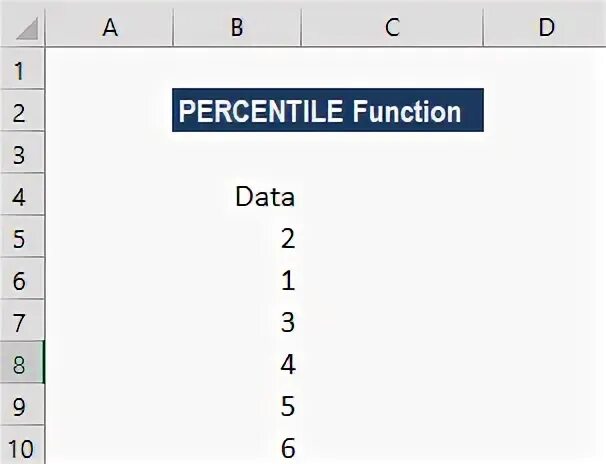Select column A header
This screenshot has height=464, width=606.
pos(109,27)
